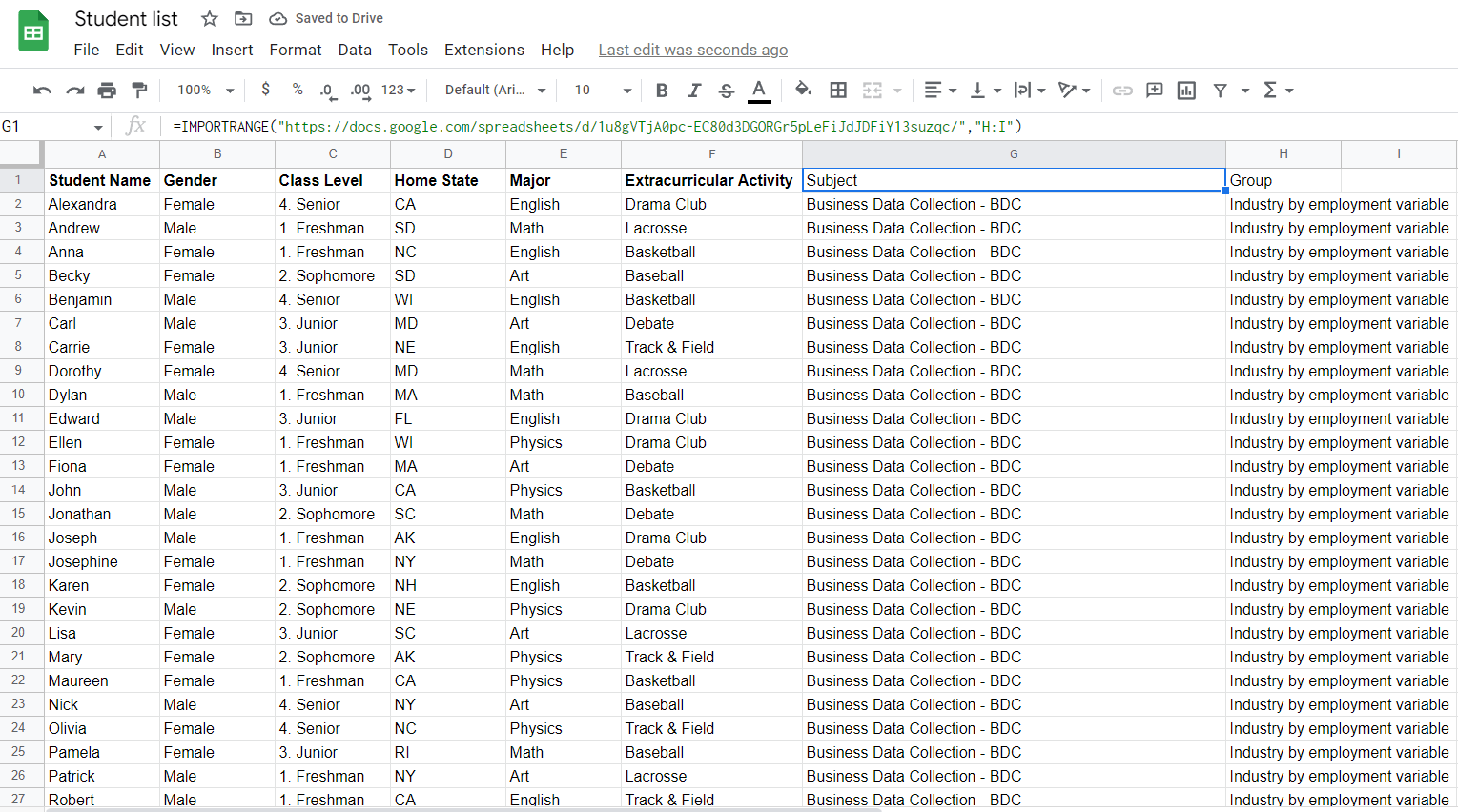Insert a comment
Screen dimensions: 1458x812
coord(1154,90)
